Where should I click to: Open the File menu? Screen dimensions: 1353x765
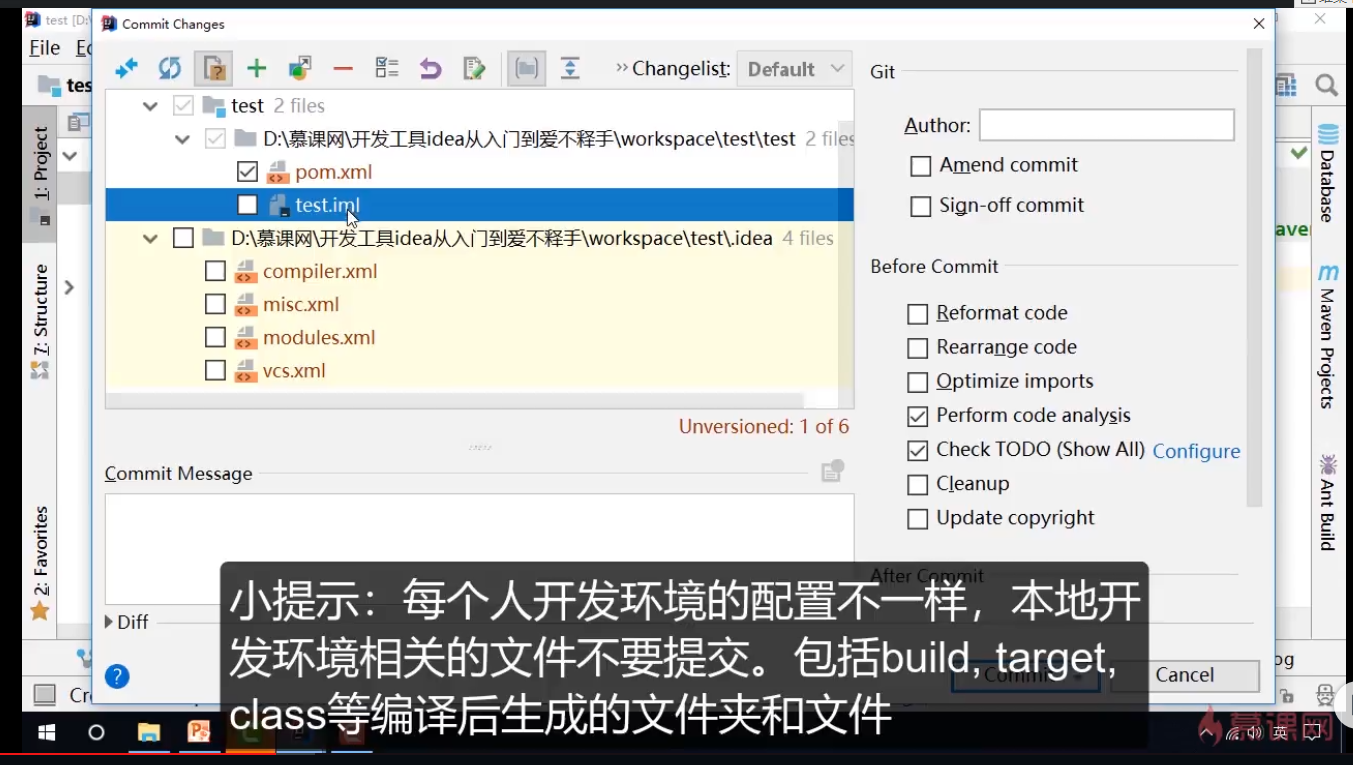tap(45, 48)
